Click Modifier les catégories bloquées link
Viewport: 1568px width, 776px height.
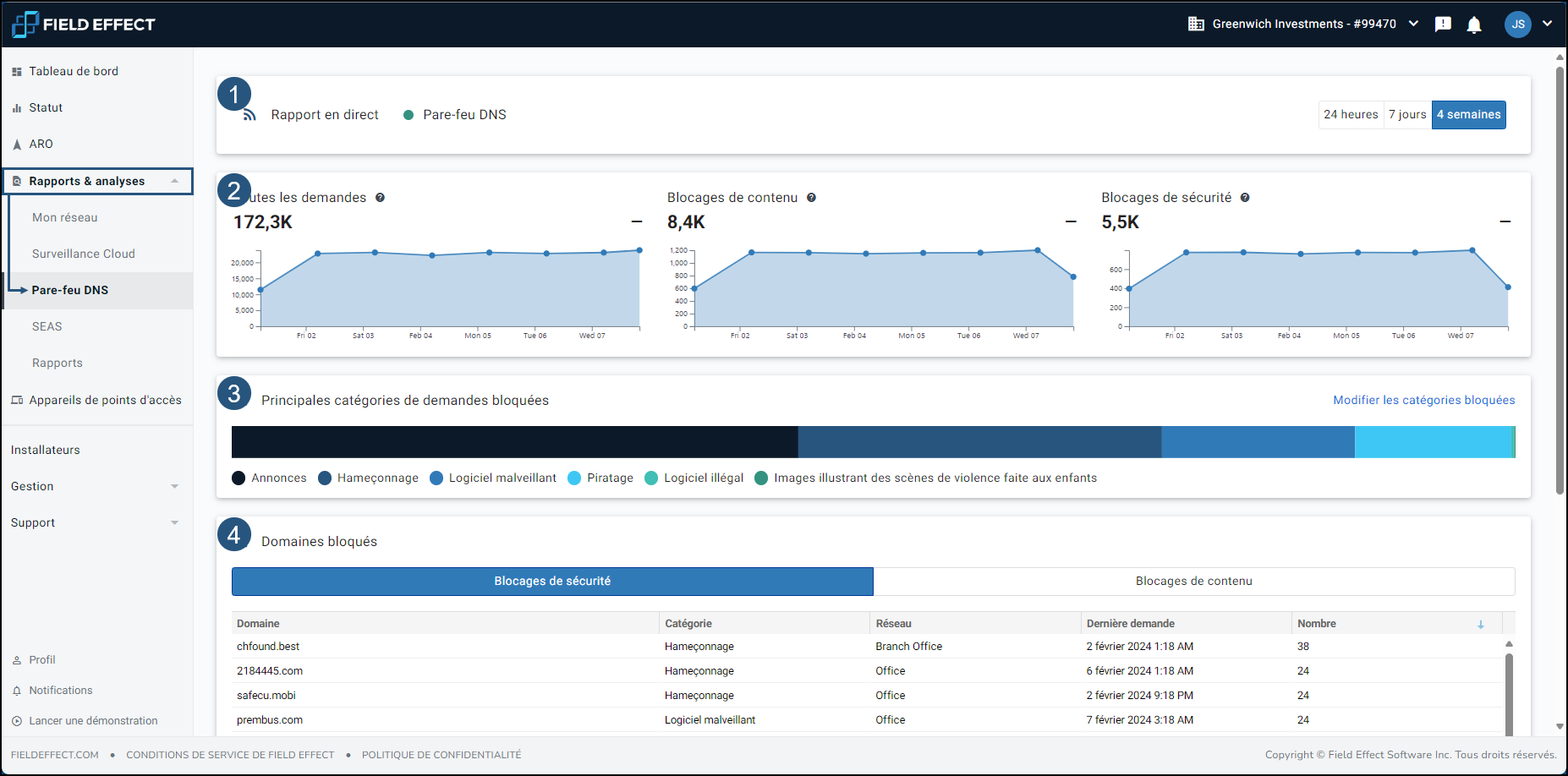coord(1424,400)
